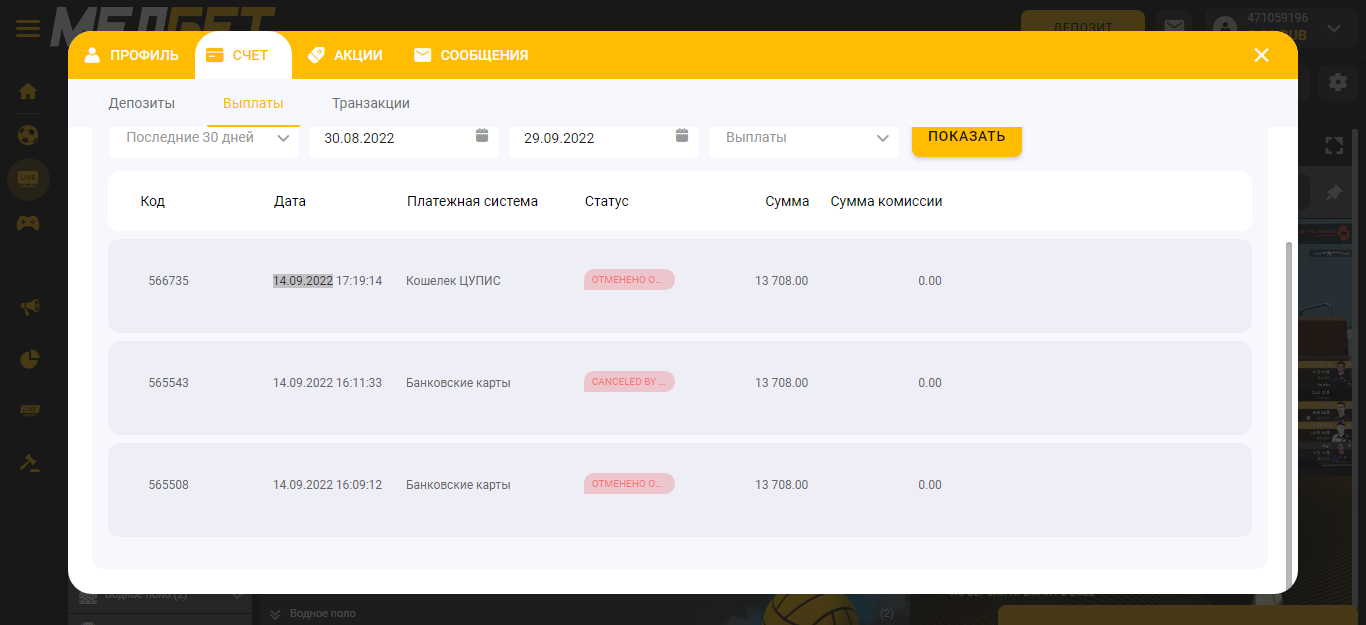Viewport: 1366px width, 625px height.
Task: Select the gamepad esports icon
Action: (28, 222)
